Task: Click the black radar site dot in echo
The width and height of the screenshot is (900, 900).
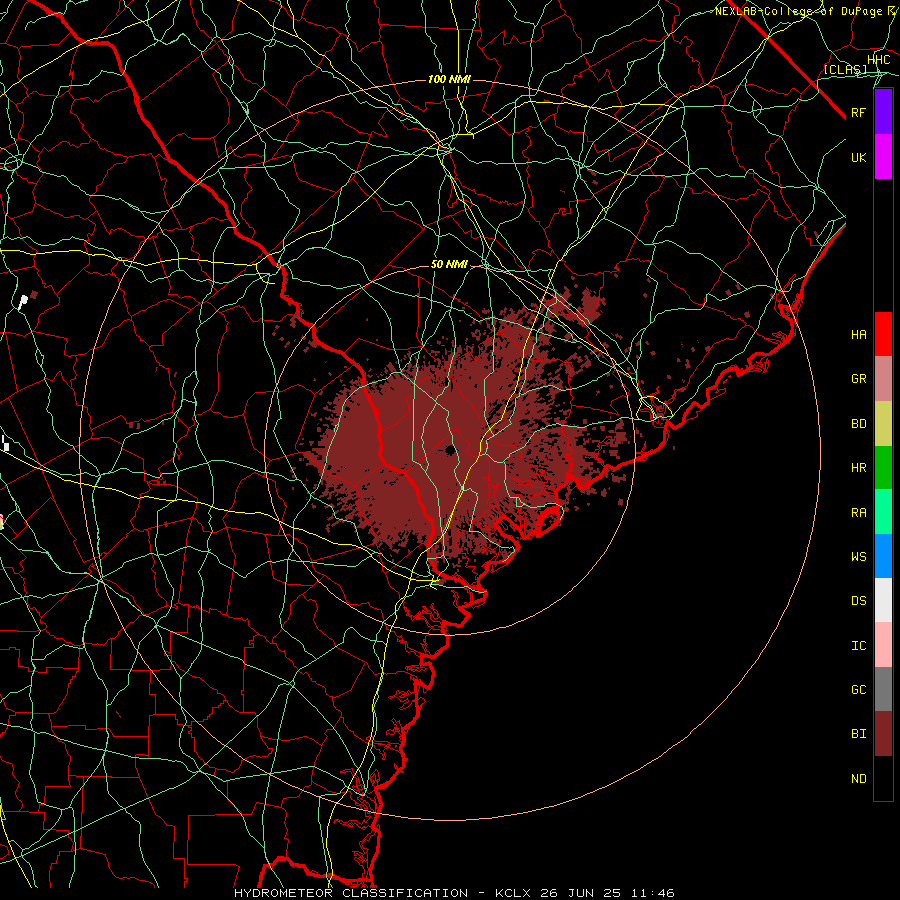Action: (x=449, y=449)
